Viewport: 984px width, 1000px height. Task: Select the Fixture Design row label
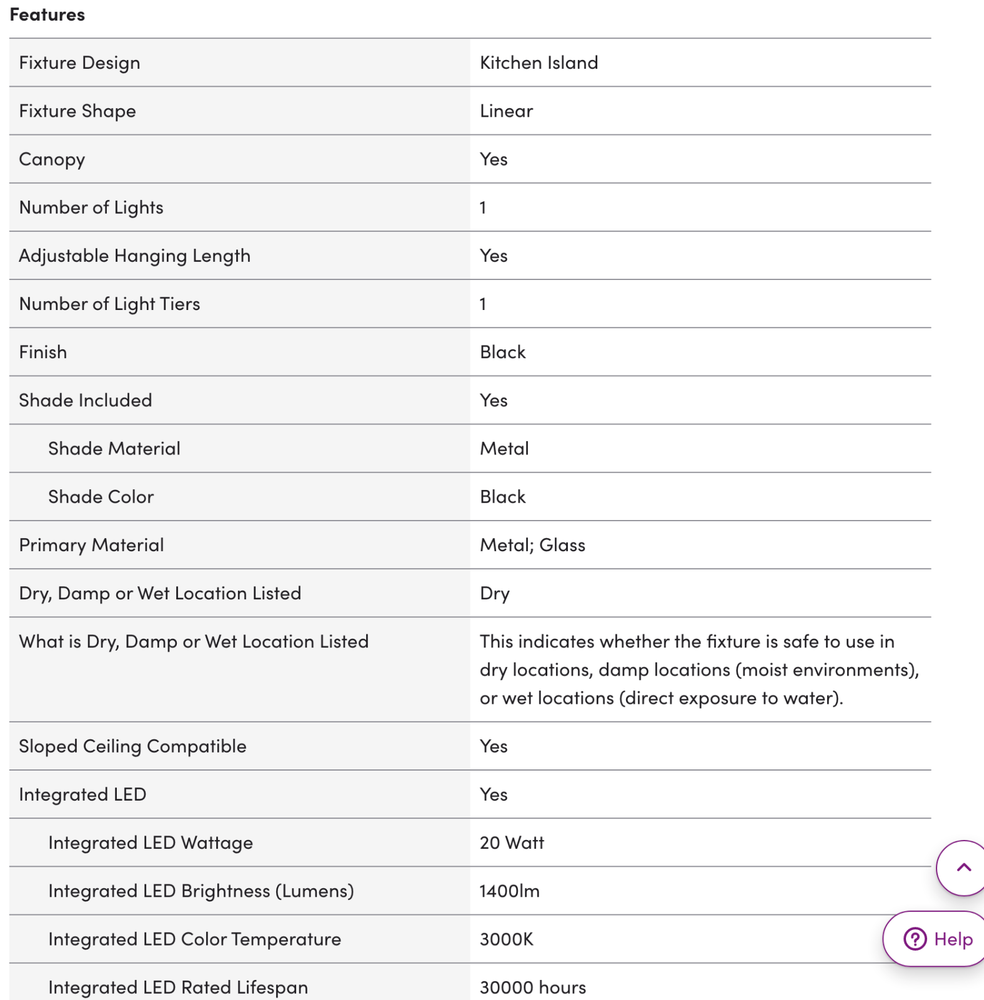[79, 63]
